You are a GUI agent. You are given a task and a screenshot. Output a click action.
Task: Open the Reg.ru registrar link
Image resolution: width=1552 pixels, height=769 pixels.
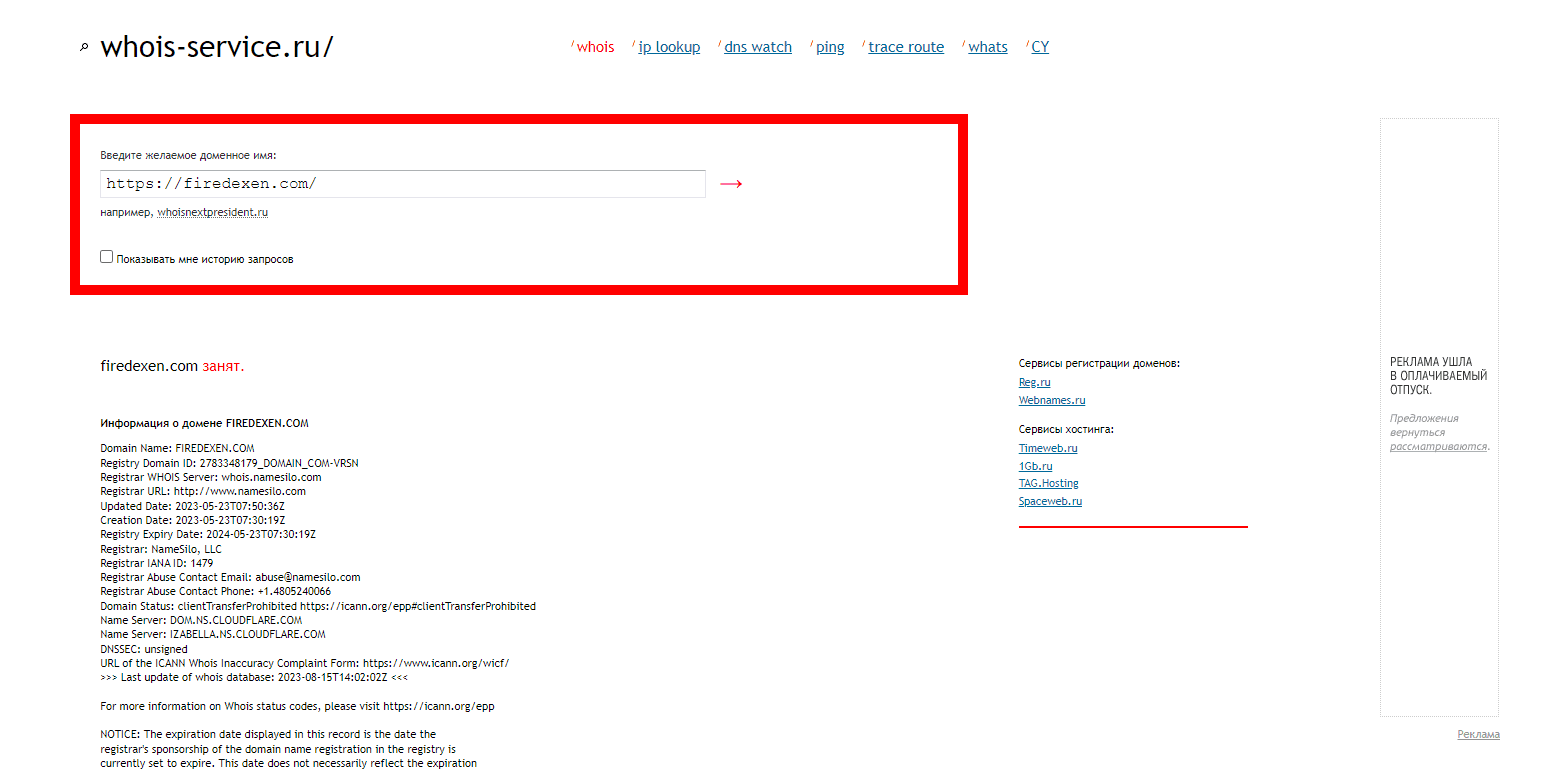[1034, 382]
